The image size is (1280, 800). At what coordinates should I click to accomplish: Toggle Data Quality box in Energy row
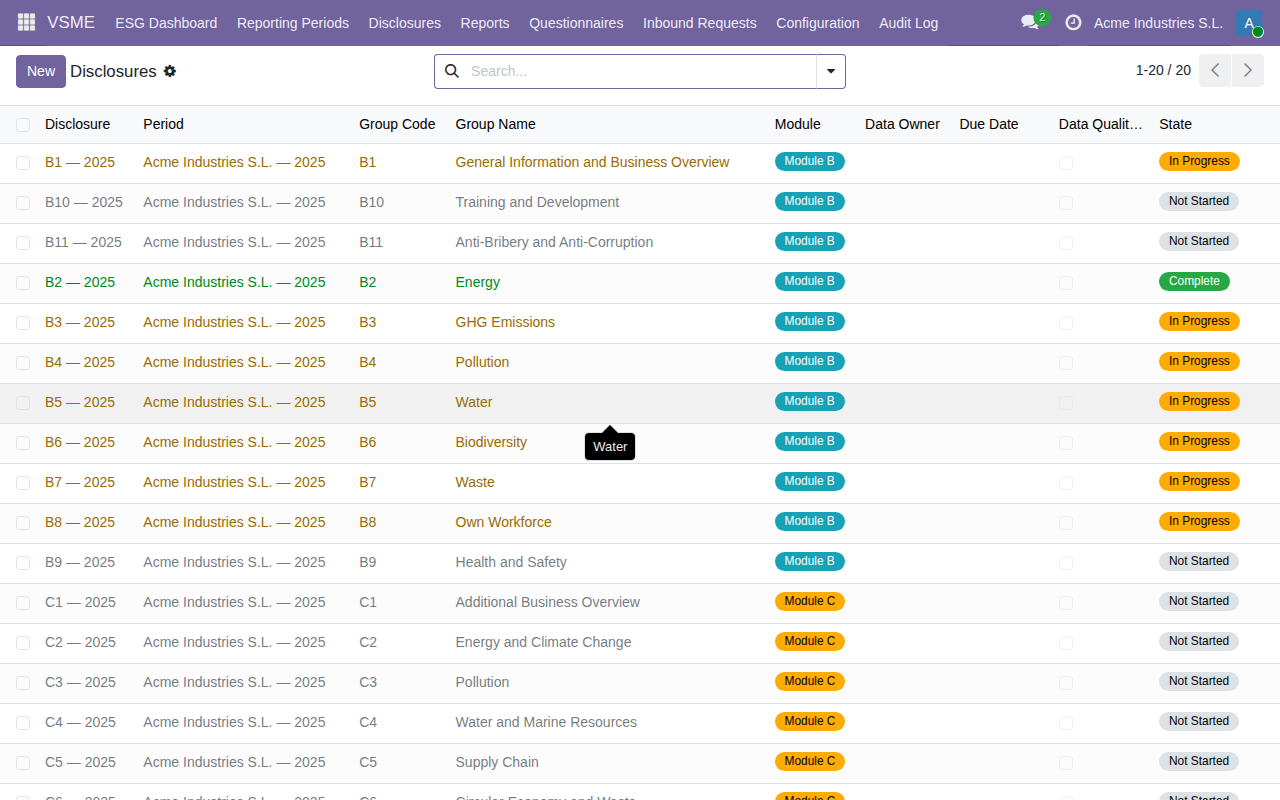coord(1066,282)
